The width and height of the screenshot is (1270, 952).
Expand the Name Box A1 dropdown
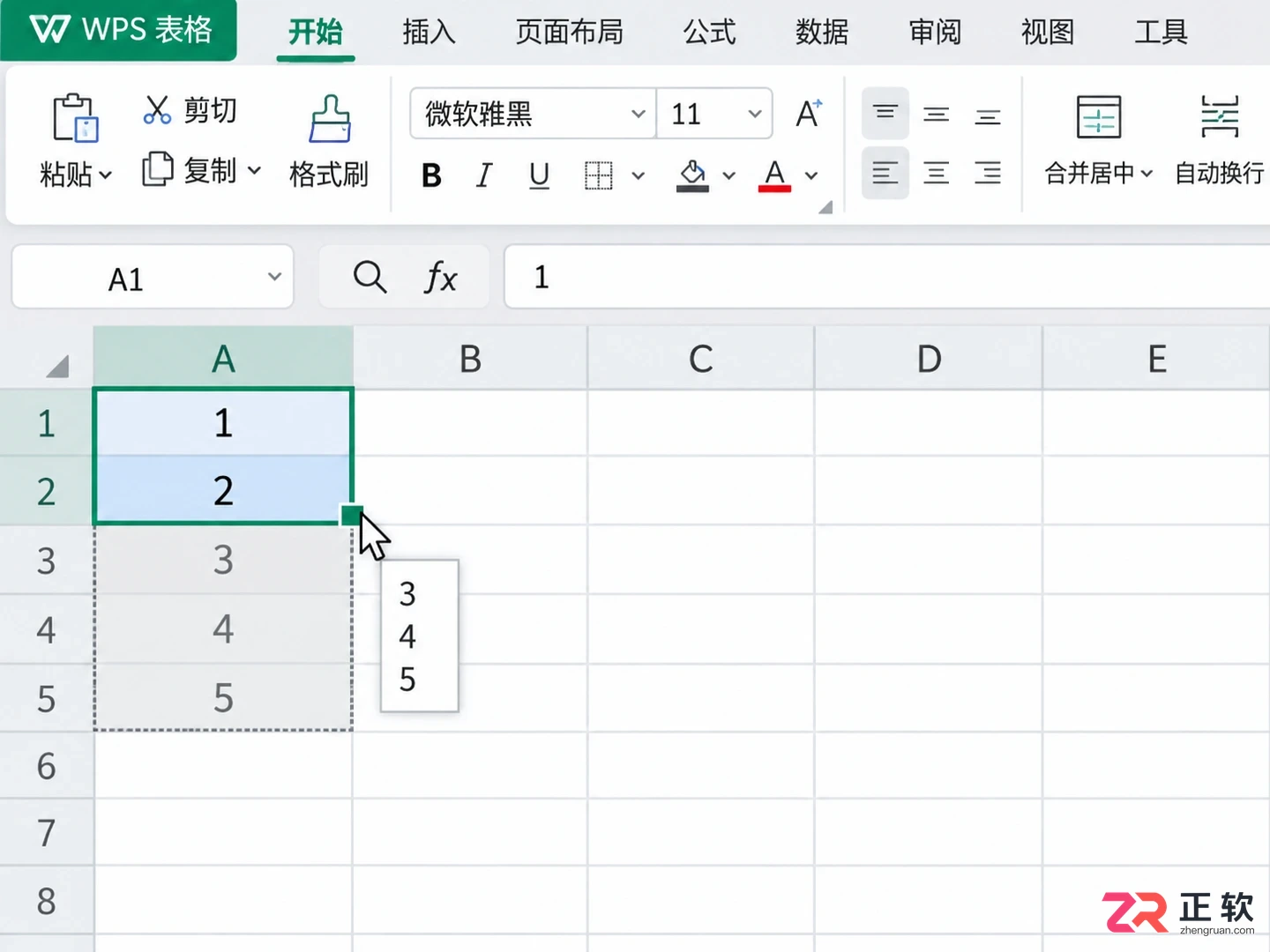click(275, 277)
